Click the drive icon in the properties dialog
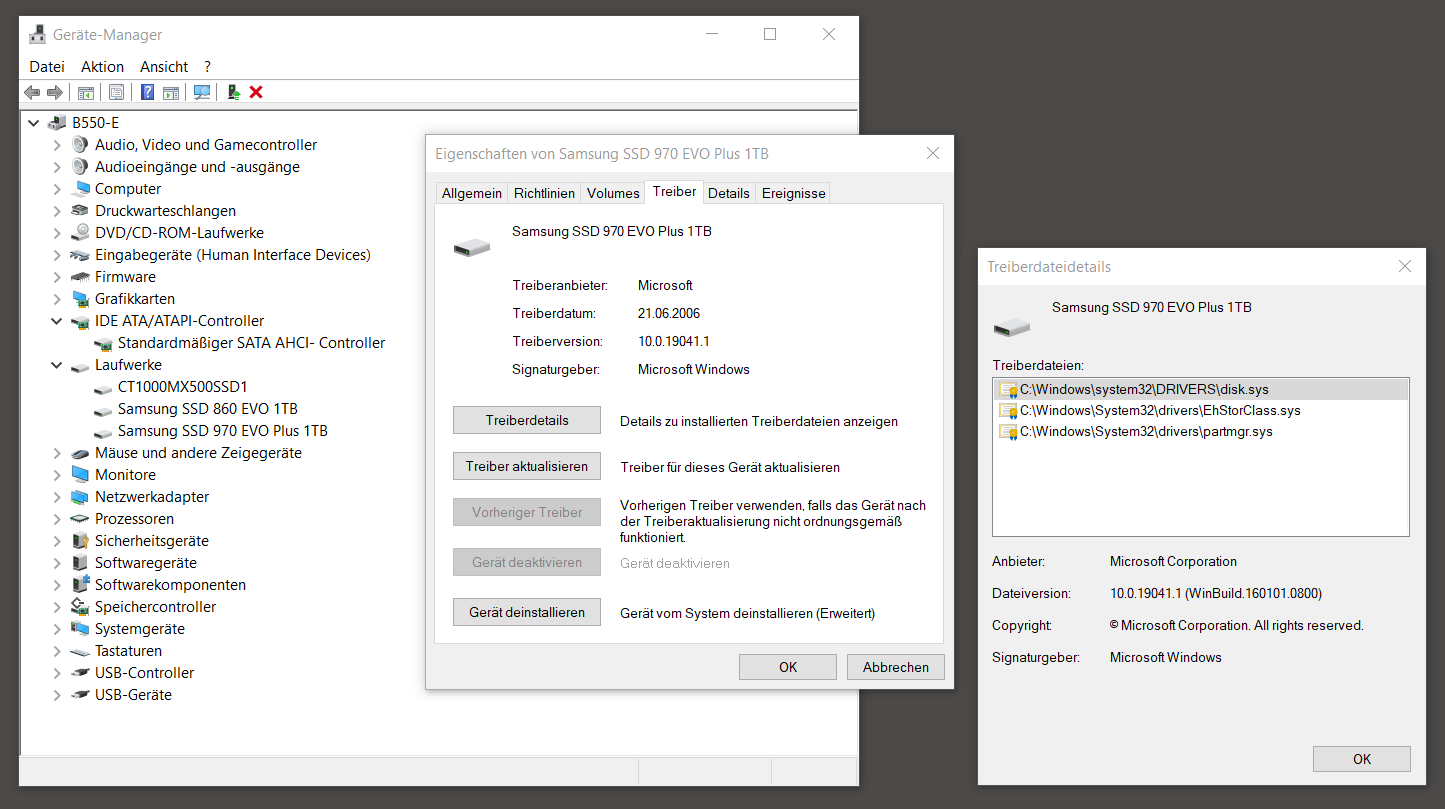 pyautogui.click(x=472, y=247)
